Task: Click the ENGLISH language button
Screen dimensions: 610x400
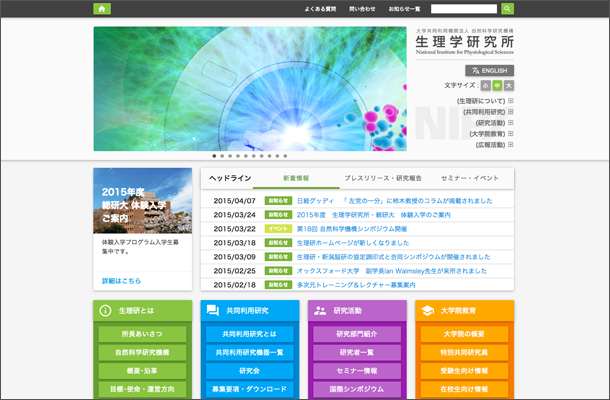Action: [x=489, y=70]
